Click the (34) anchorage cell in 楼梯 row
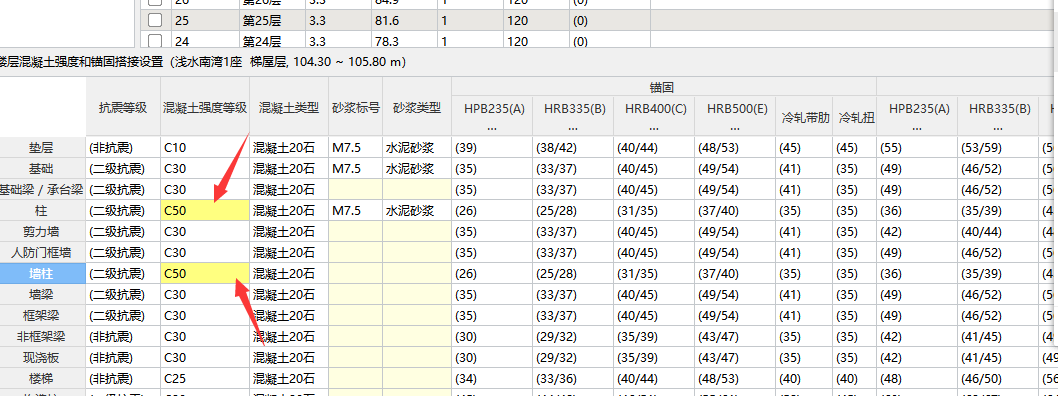 (492, 378)
